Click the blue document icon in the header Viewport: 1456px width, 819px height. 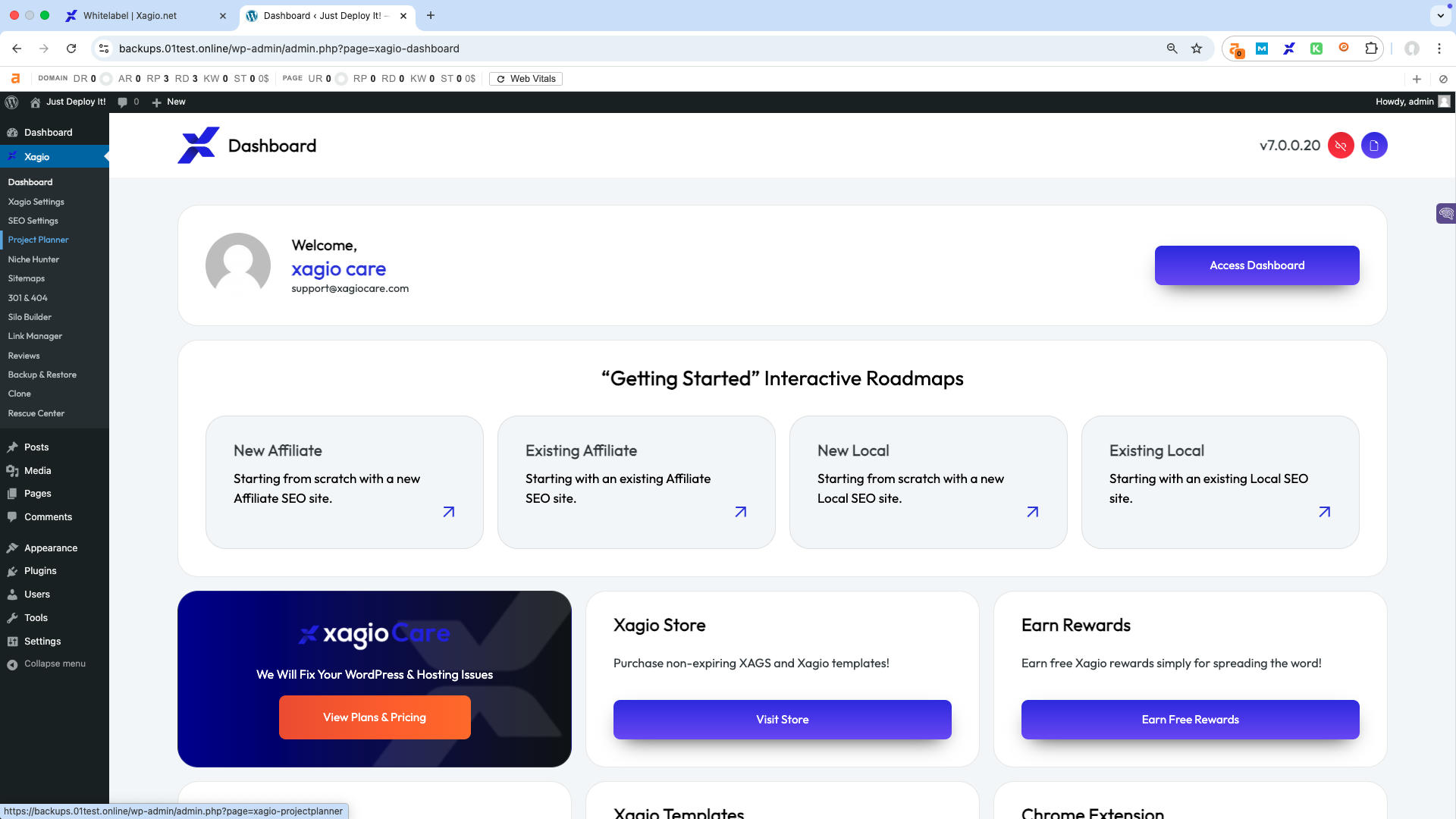pyautogui.click(x=1374, y=146)
